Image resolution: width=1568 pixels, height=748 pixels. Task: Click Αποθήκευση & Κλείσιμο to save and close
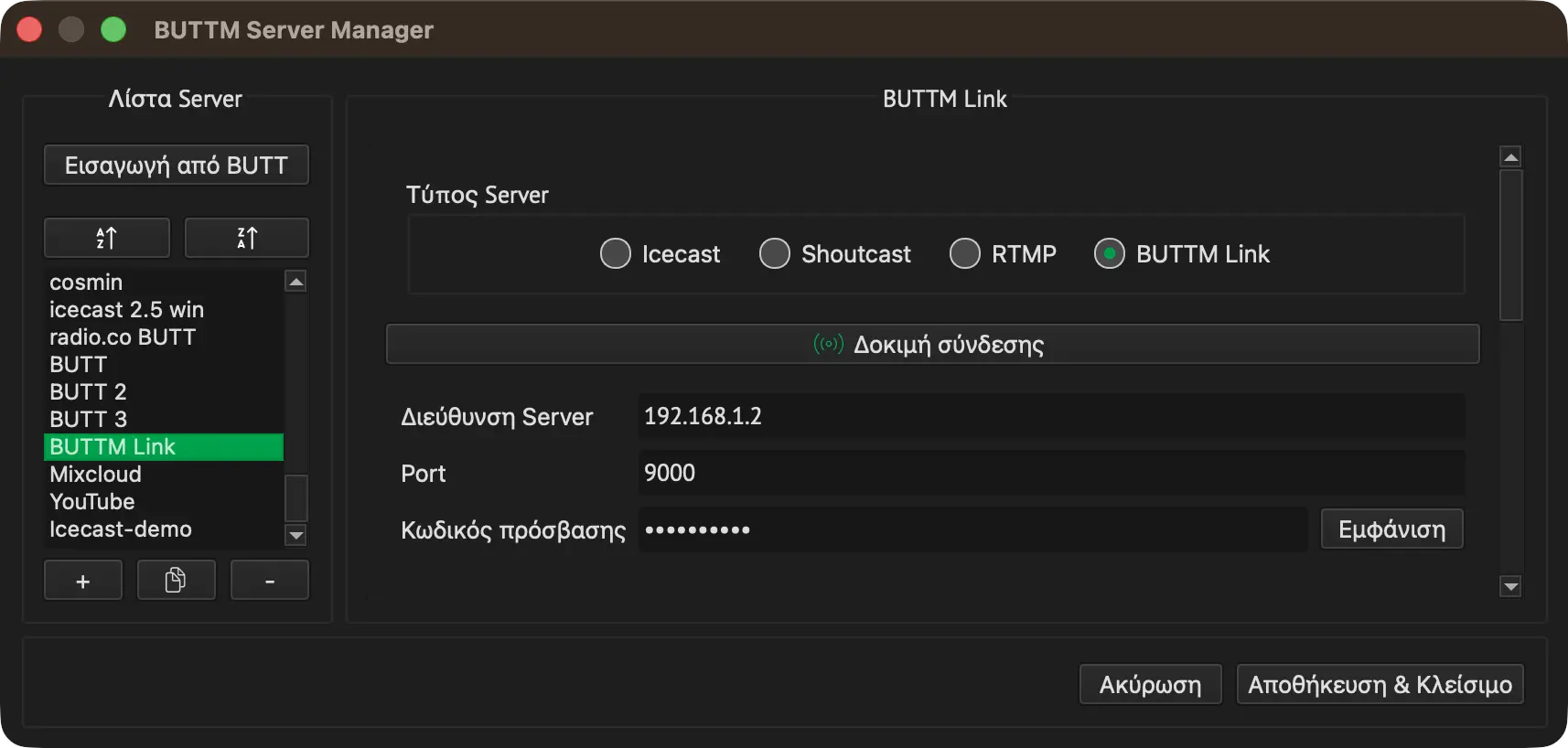1380,684
